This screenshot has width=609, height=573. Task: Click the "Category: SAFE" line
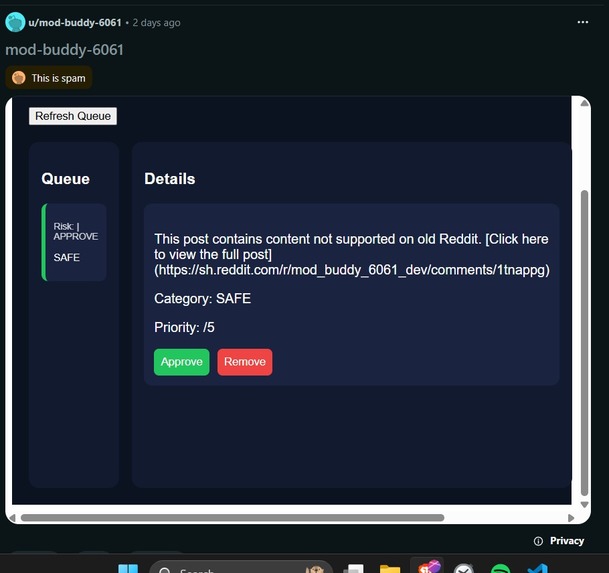202,298
